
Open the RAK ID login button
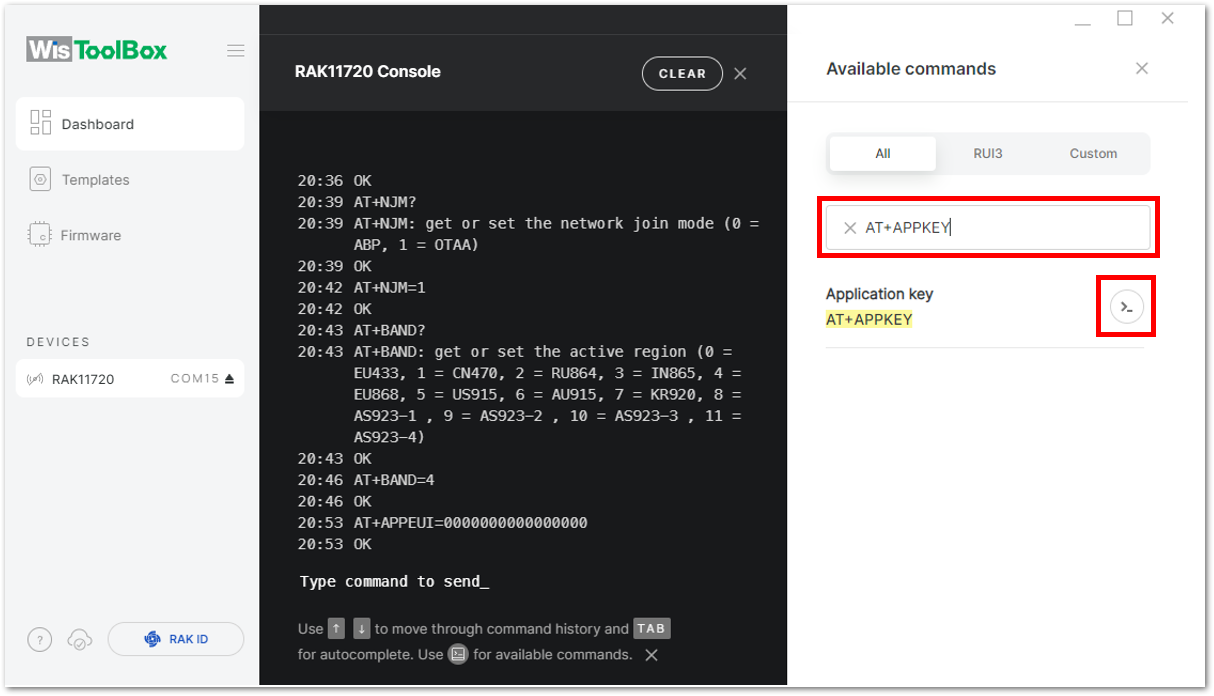(176, 639)
